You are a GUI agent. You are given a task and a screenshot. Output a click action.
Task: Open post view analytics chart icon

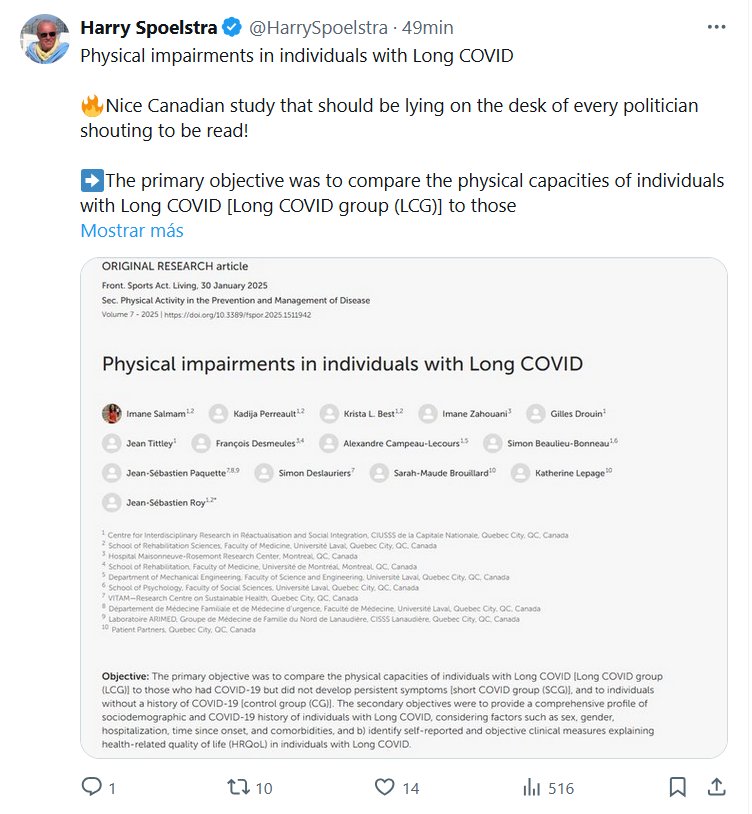tap(532, 788)
